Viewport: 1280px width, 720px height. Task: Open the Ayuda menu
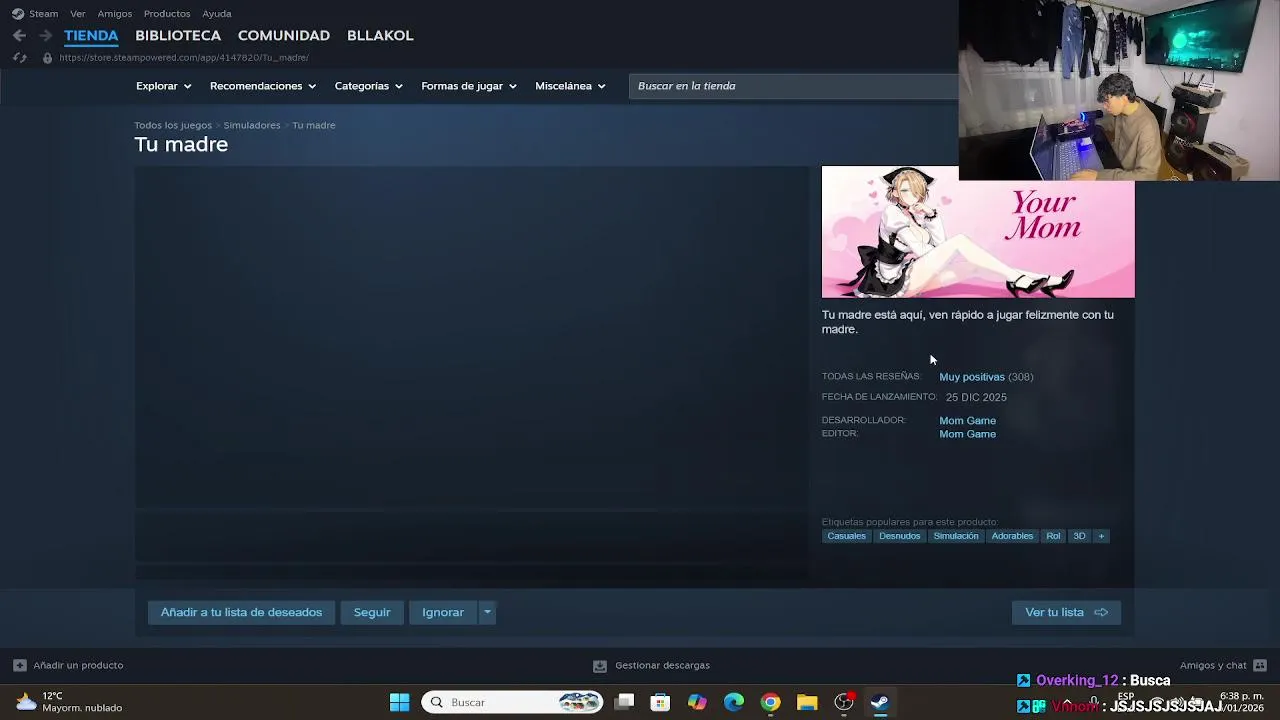(x=217, y=14)
